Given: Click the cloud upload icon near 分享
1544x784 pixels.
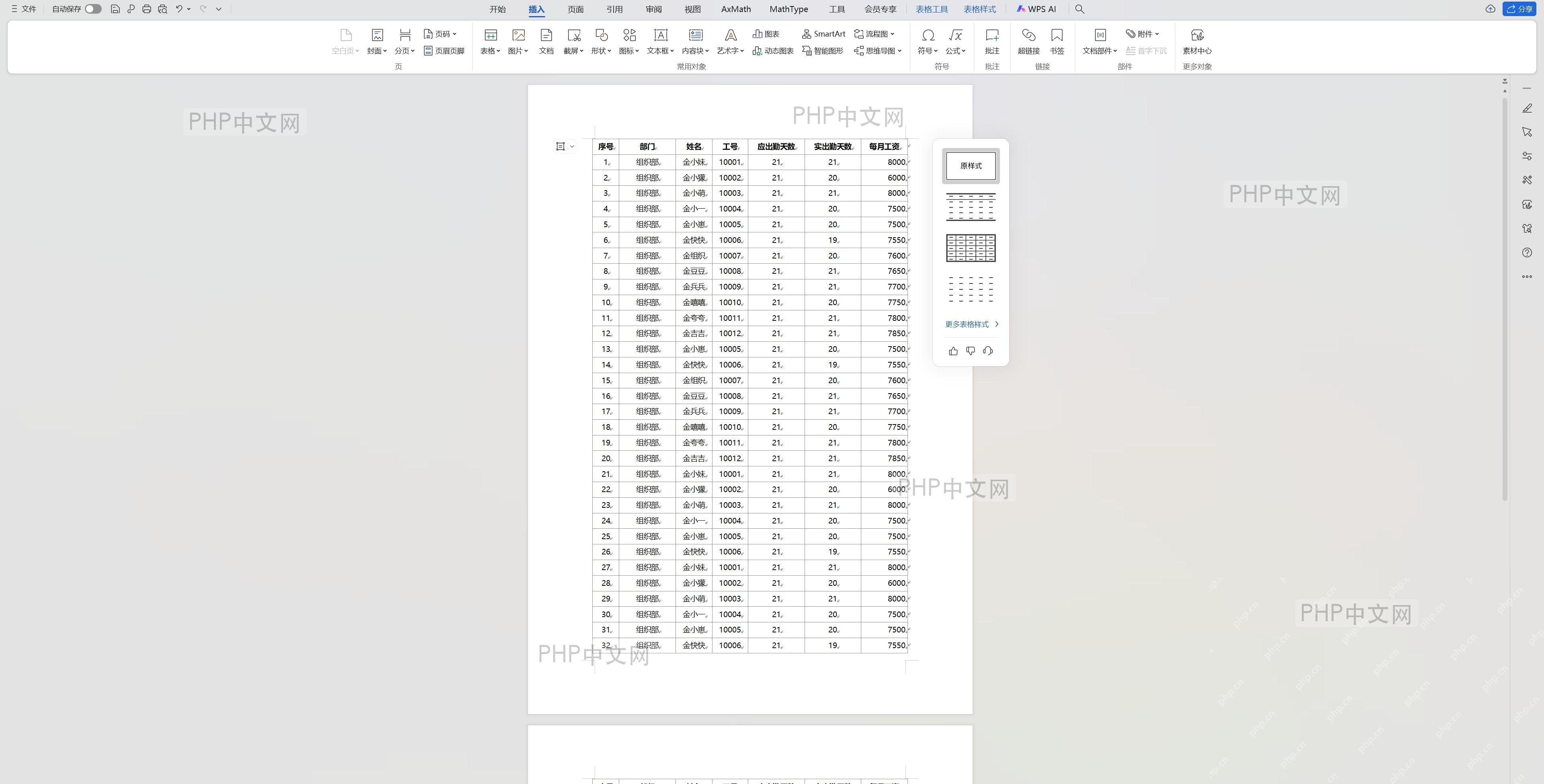Looking at the screenshot, I should [1490, 9].
